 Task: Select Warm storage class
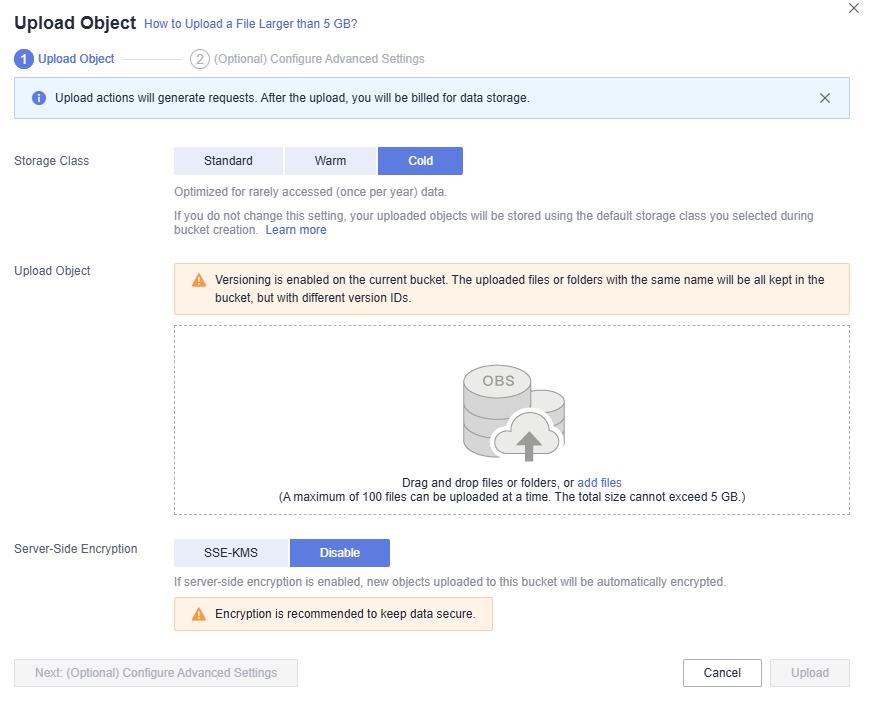(331, 161)
